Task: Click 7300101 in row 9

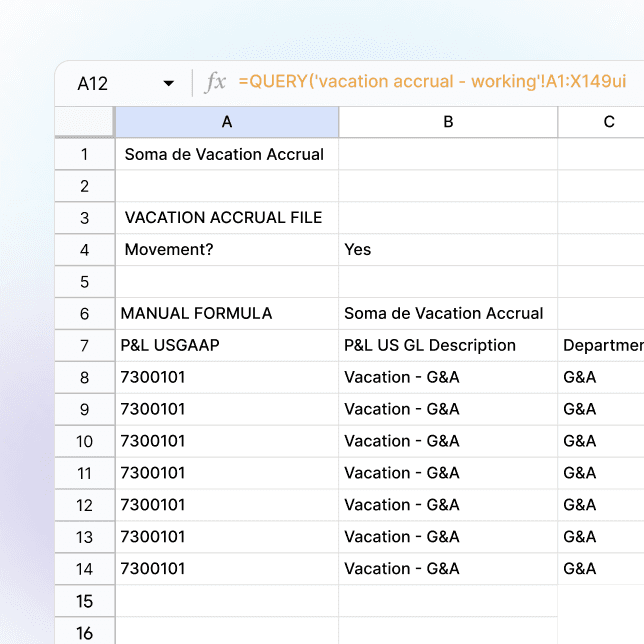Action: 227,409
